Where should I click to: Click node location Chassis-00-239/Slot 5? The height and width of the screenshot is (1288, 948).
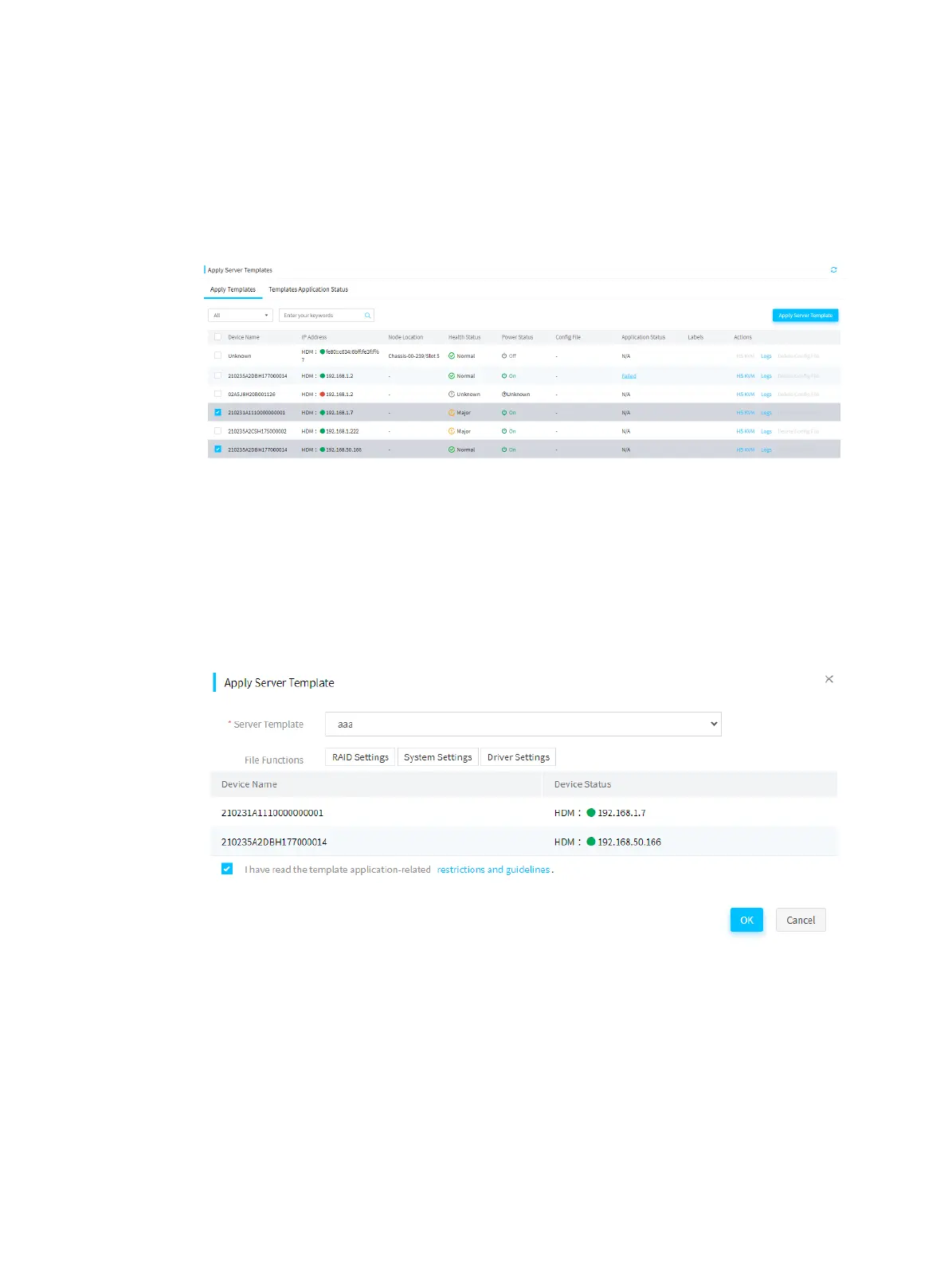point(413,356)
